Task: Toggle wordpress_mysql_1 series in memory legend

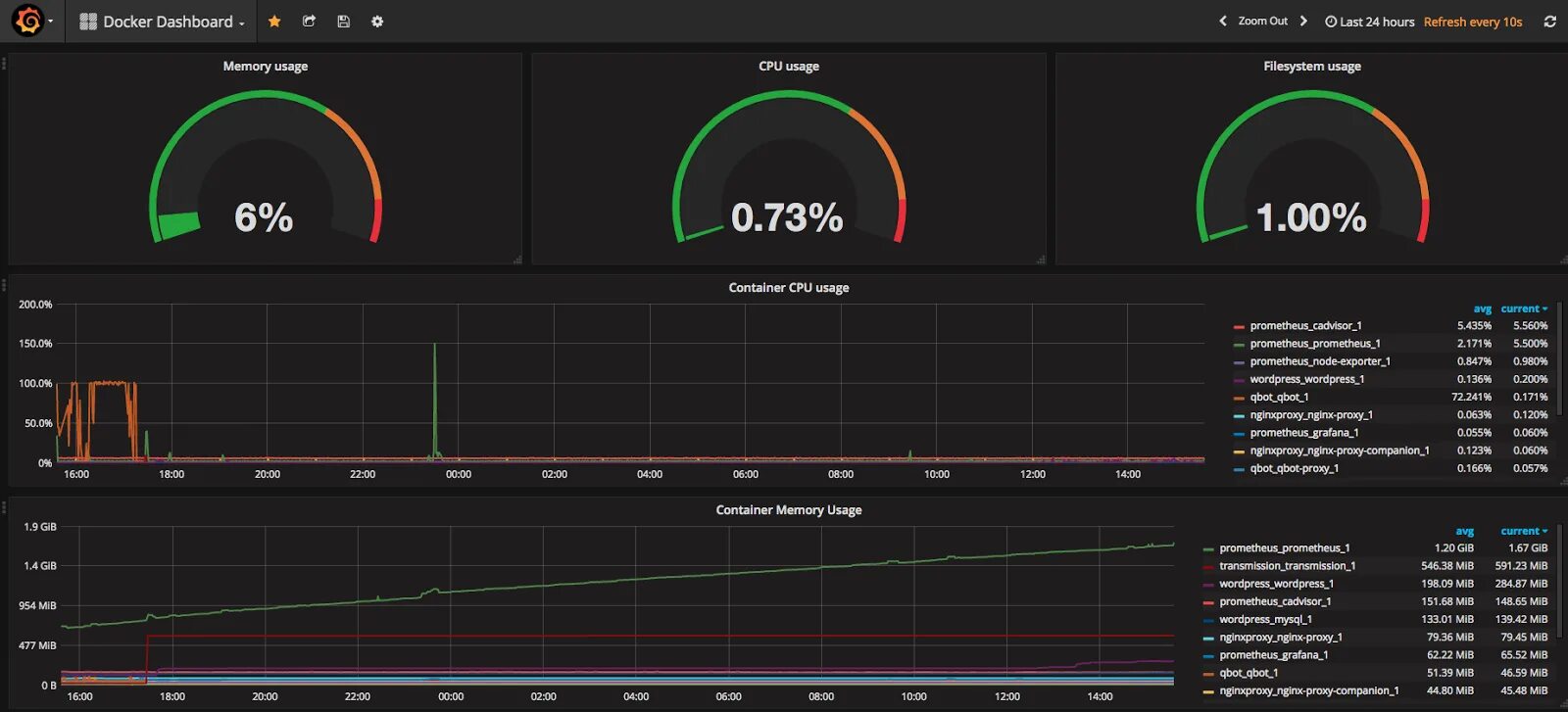Action: click(x=1265, y=619)
